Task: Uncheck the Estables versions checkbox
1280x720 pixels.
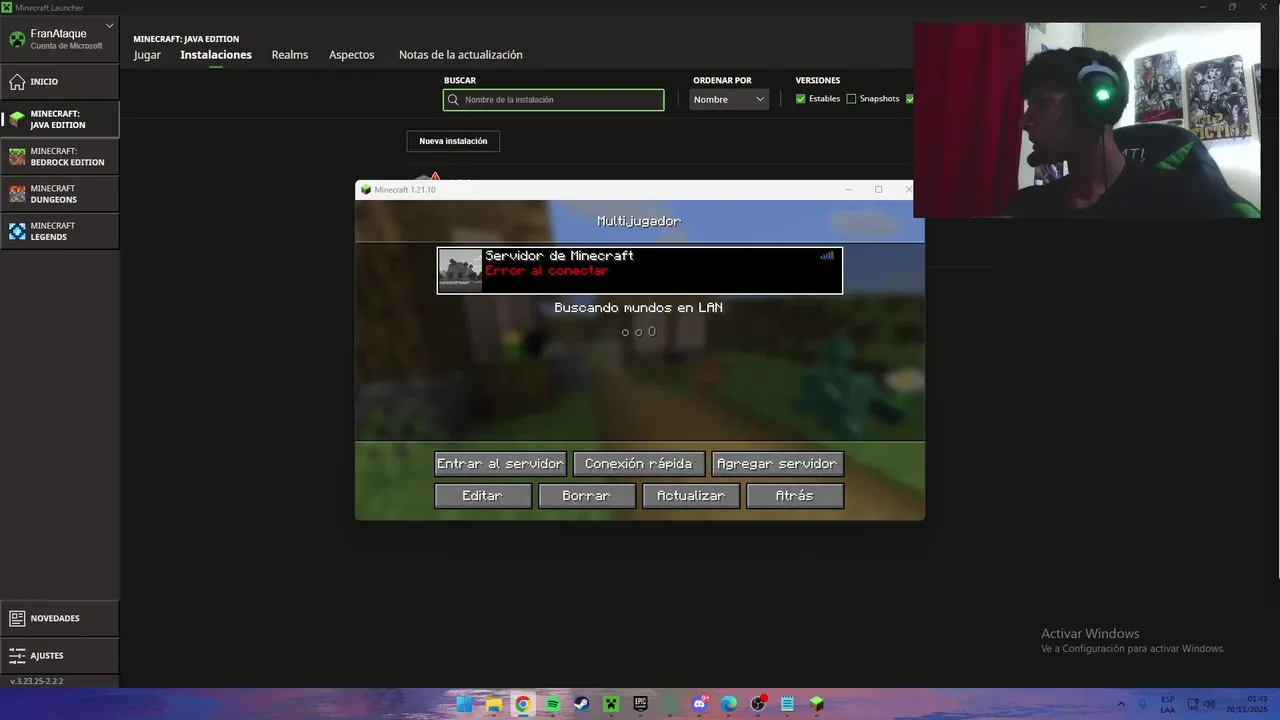Action: pyautogui.click(x=801, y=99)
